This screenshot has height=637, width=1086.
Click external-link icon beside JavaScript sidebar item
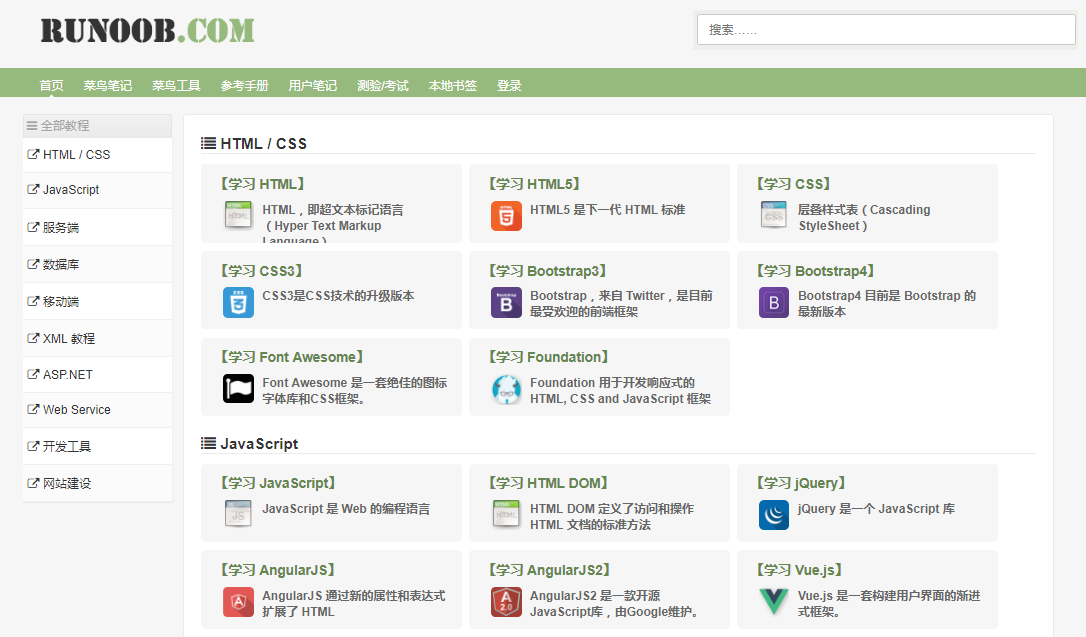click(x=33, y=189)
